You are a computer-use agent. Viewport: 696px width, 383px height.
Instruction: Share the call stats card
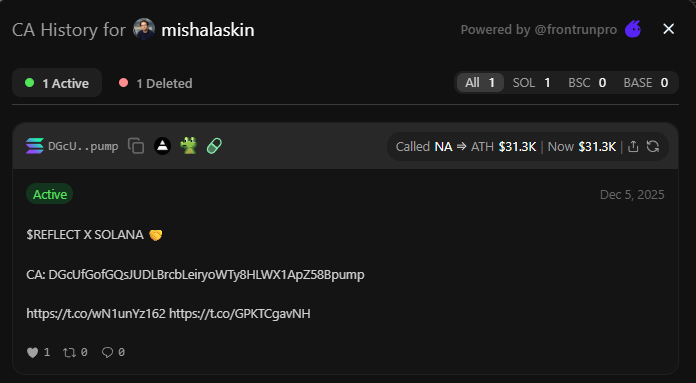(x=633, y=146)
